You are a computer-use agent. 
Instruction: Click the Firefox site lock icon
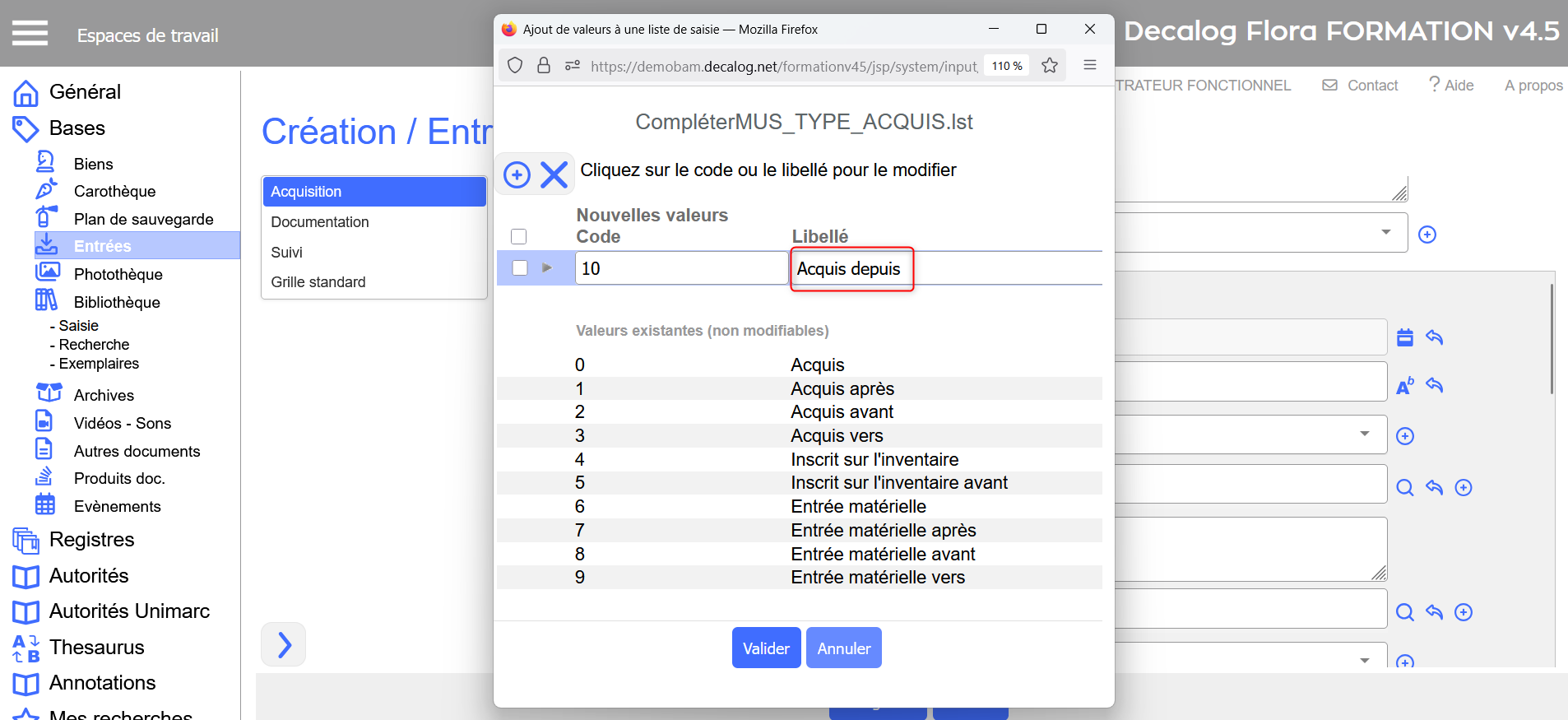pyautogui.click(x=544, y=66)
